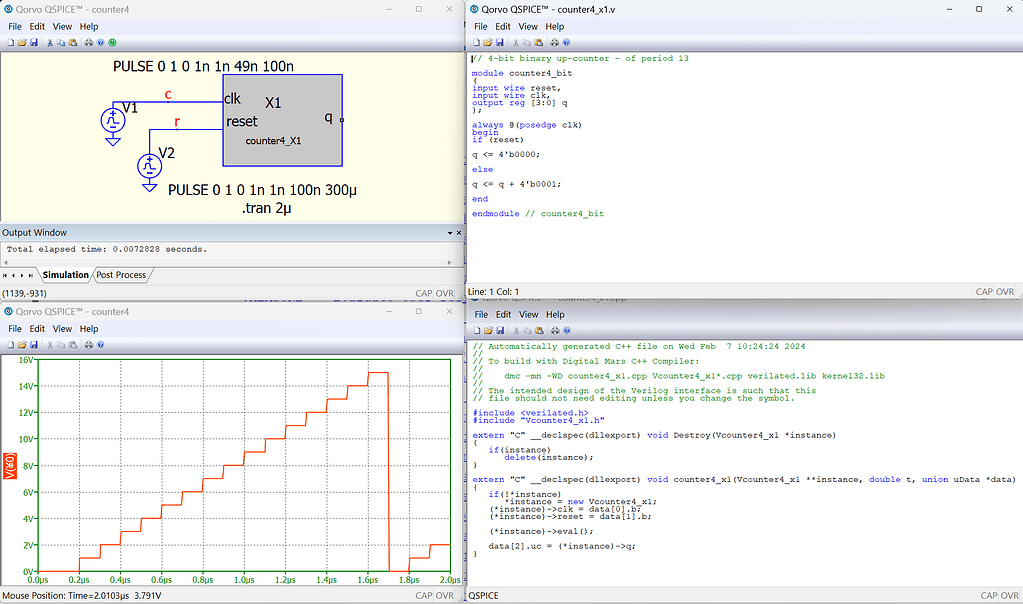The width and height of the screenshot is (1023, 604).
Task: Click the last-tab navigation arrow near tab bar
Action: [x=31, y=274]
